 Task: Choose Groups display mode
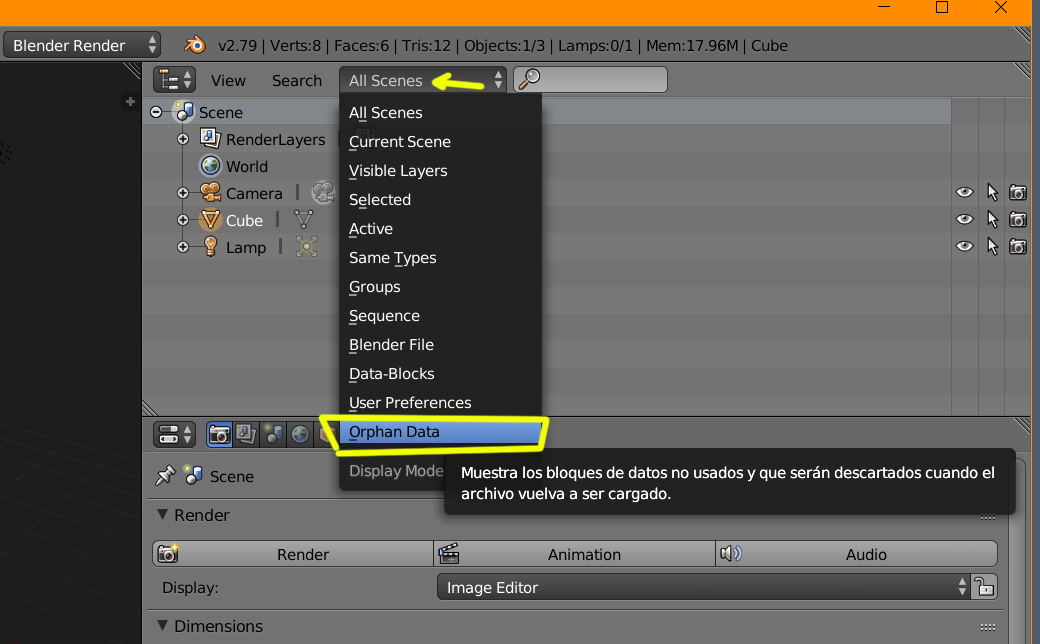point(440,287)
